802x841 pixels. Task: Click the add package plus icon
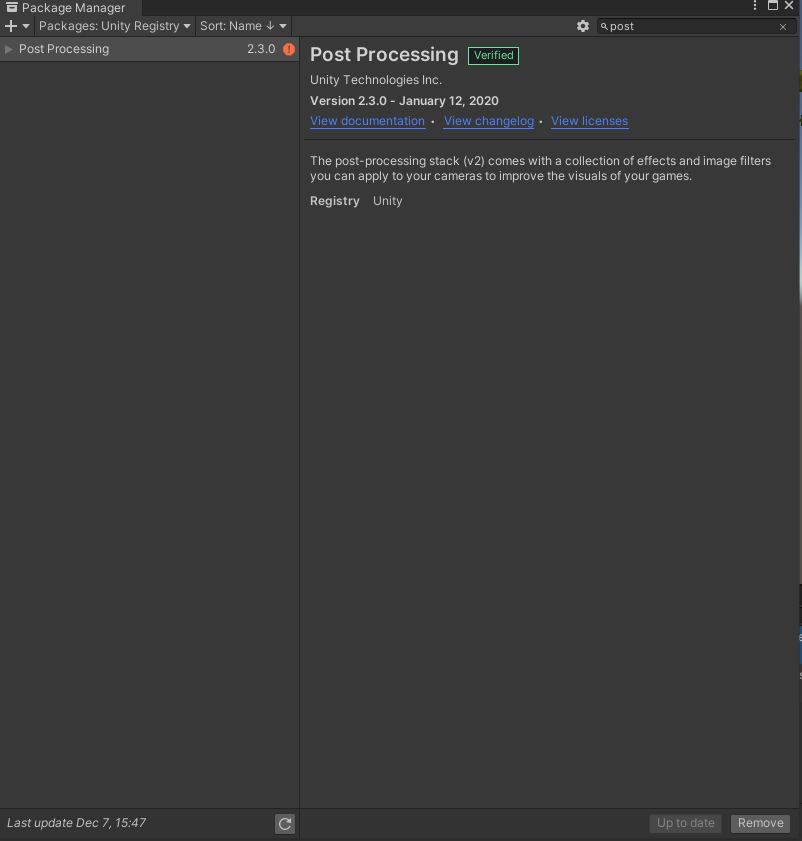pos(11,26)
